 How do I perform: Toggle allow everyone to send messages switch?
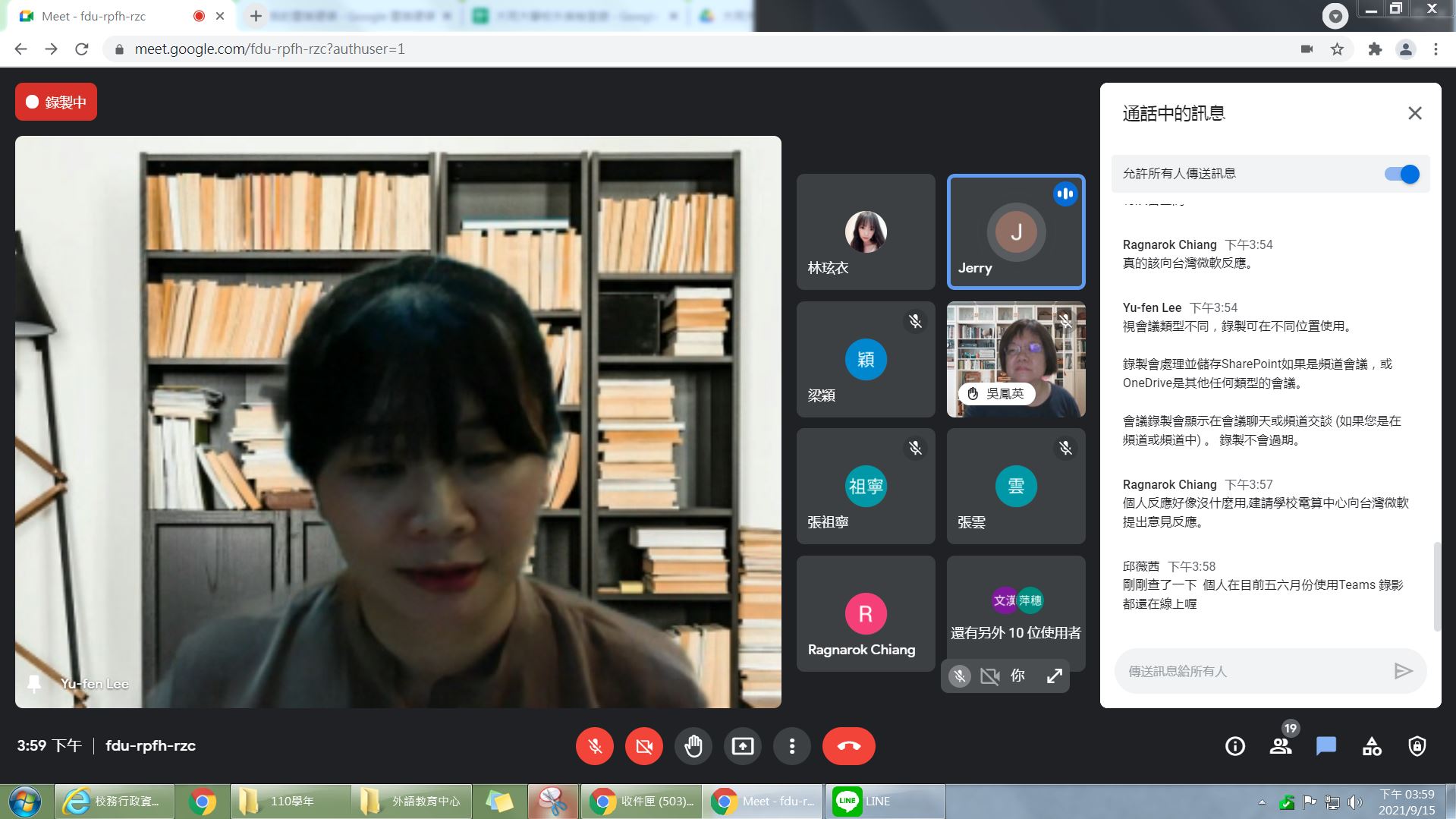click(x=1401, y=175)
